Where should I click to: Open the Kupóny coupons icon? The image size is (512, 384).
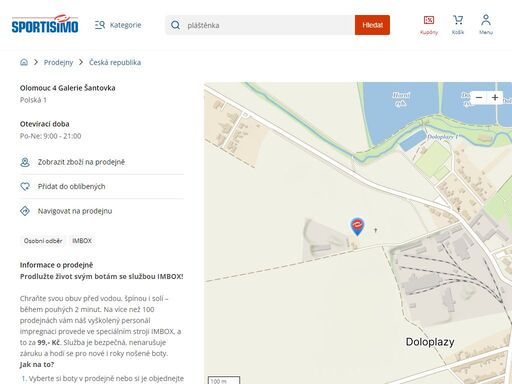[429, 25]
